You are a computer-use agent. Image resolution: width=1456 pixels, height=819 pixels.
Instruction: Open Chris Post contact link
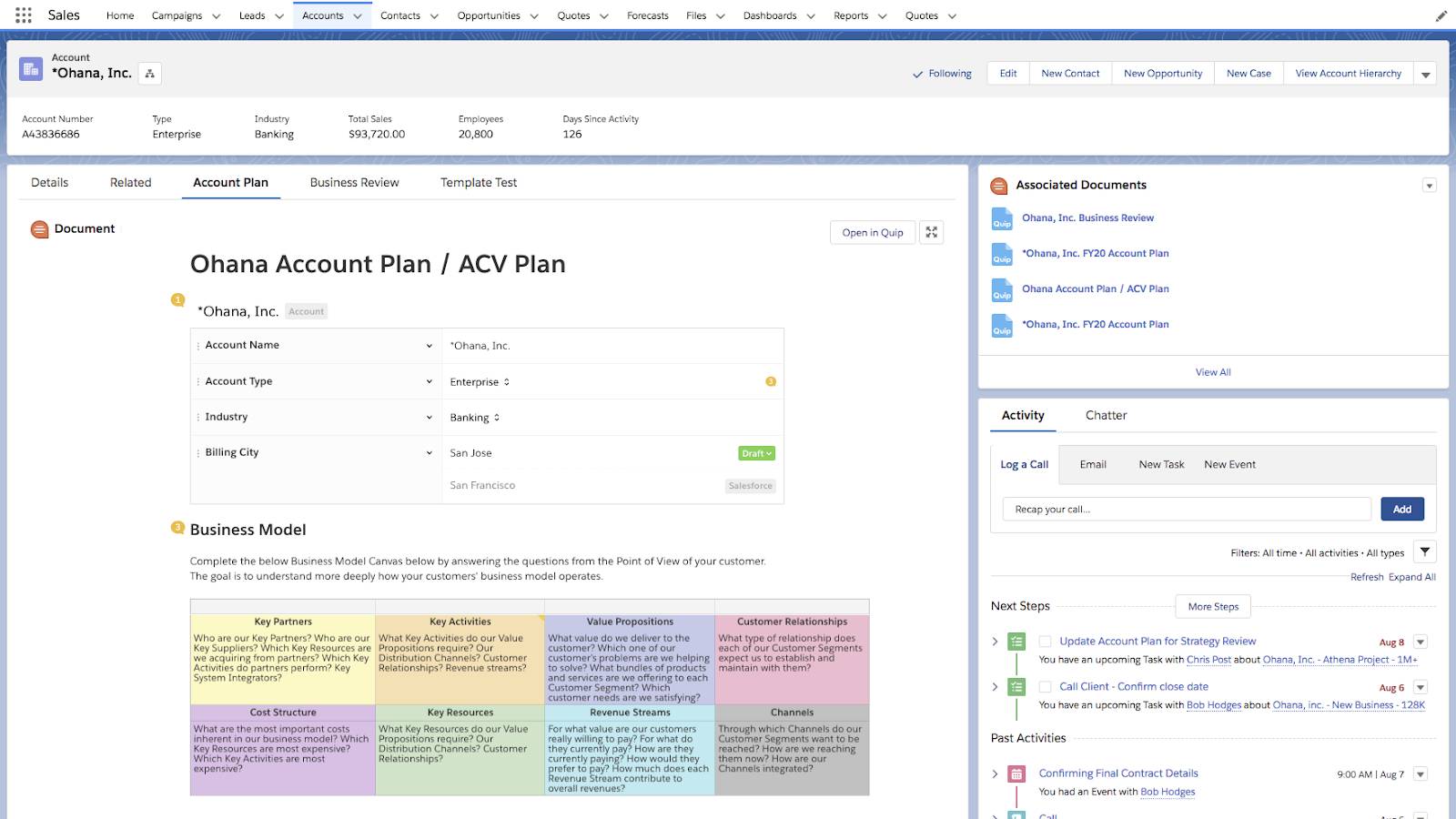[1208, 660]
